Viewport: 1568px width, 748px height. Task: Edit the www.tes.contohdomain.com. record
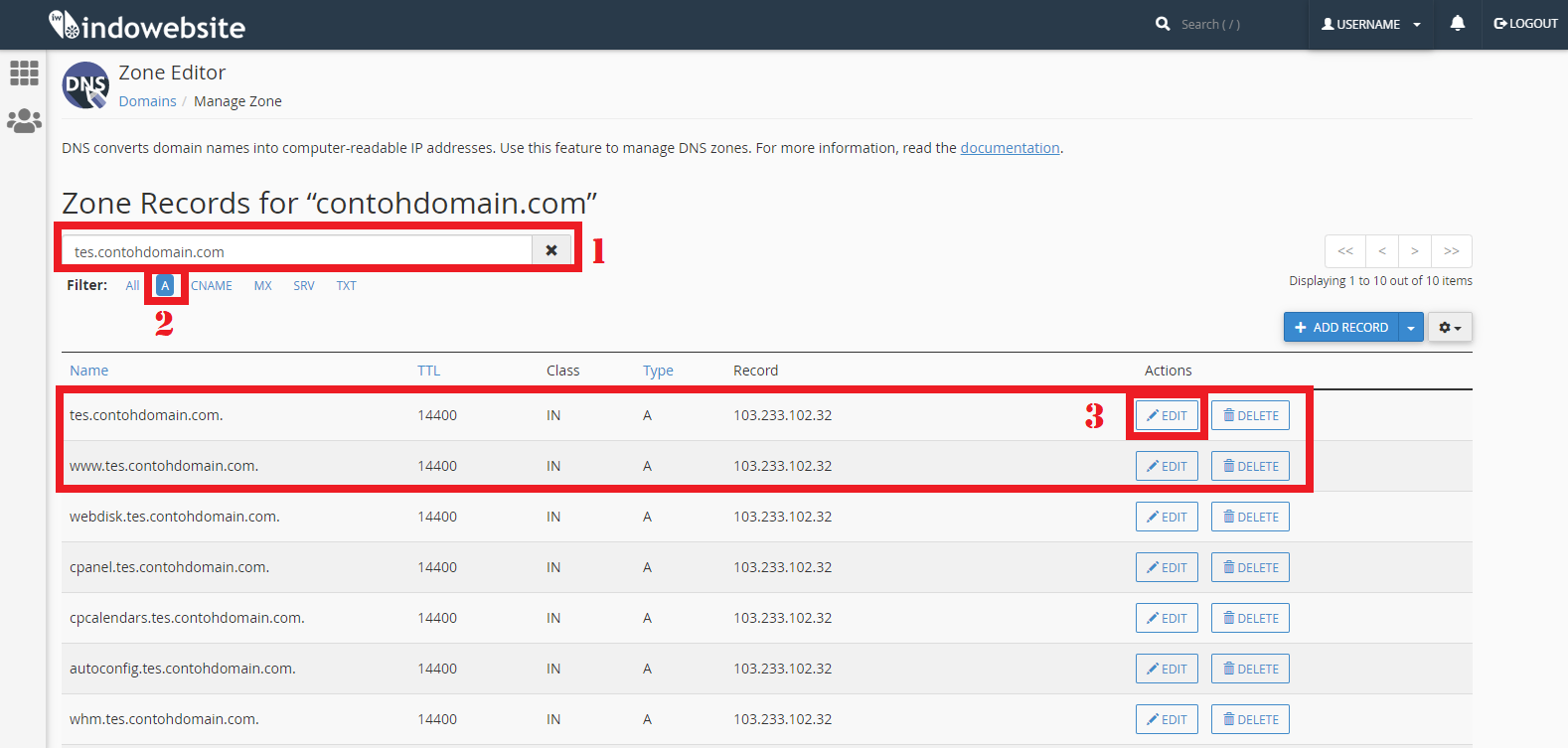tap(1167, 466)
